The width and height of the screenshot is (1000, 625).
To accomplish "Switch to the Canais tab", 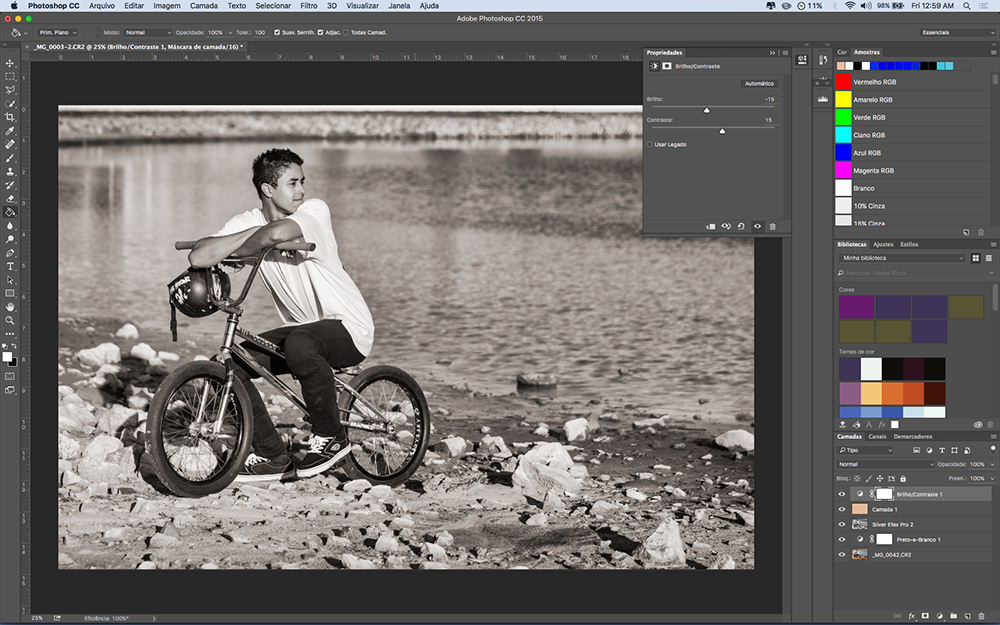I will click(x=877, y=436).
